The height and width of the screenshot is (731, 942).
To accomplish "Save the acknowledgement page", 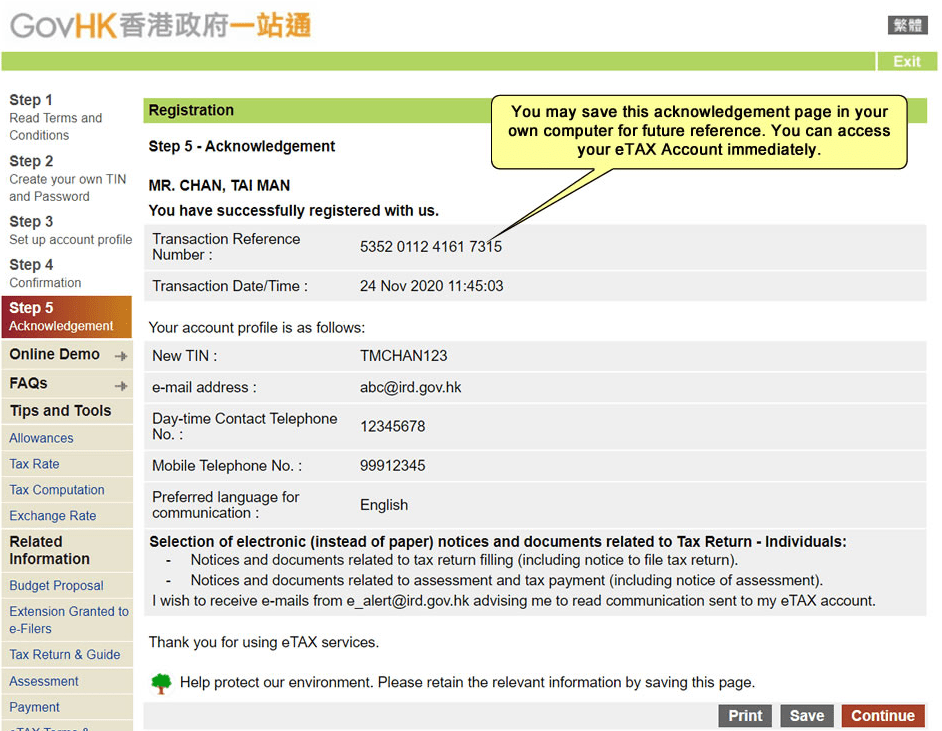I will [807, 715].
